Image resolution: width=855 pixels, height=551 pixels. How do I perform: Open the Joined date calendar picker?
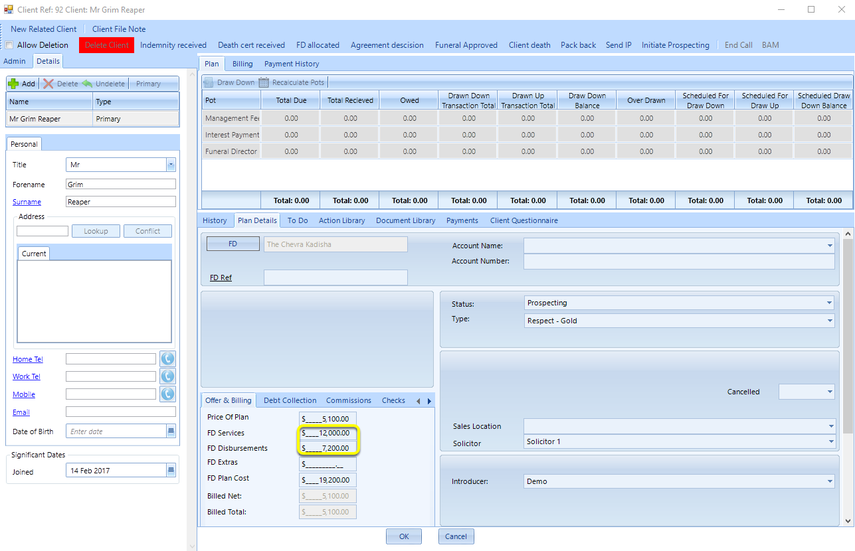171,470
